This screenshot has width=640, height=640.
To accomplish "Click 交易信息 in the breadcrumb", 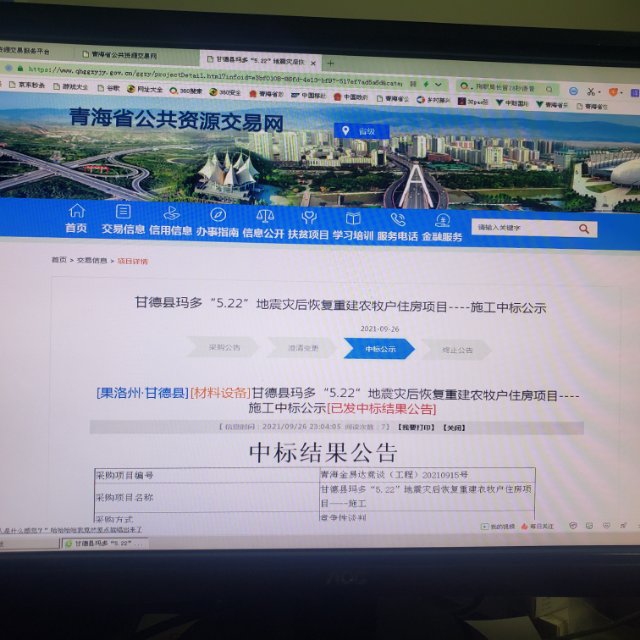I will (91, 260).
